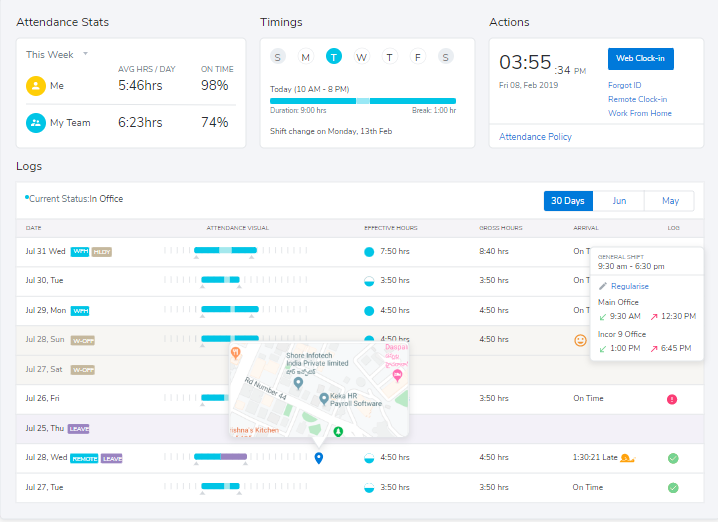Click full-circle hours icon on Jul 31 Wed
The image size is (718, 522).
pyautogui.click(x=369, y=252)
